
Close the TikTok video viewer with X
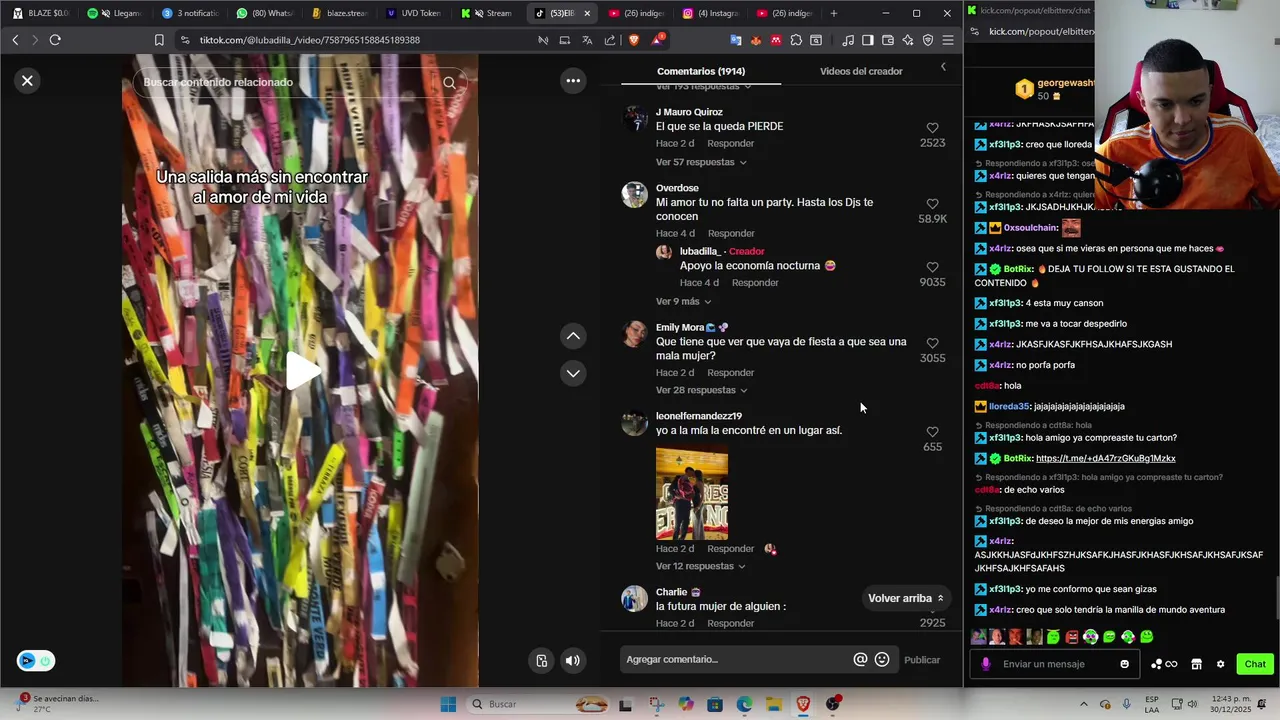coord(28,81)
